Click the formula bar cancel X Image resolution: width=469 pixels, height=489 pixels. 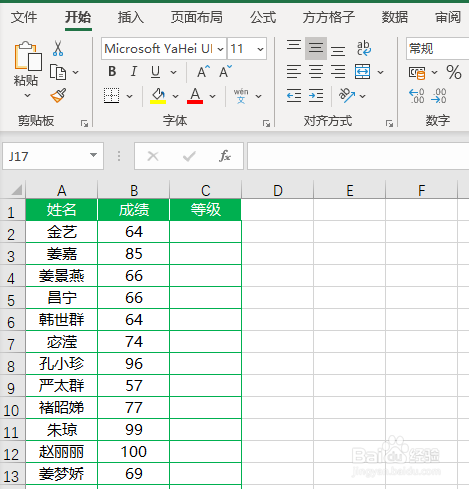tap(153, 156)
